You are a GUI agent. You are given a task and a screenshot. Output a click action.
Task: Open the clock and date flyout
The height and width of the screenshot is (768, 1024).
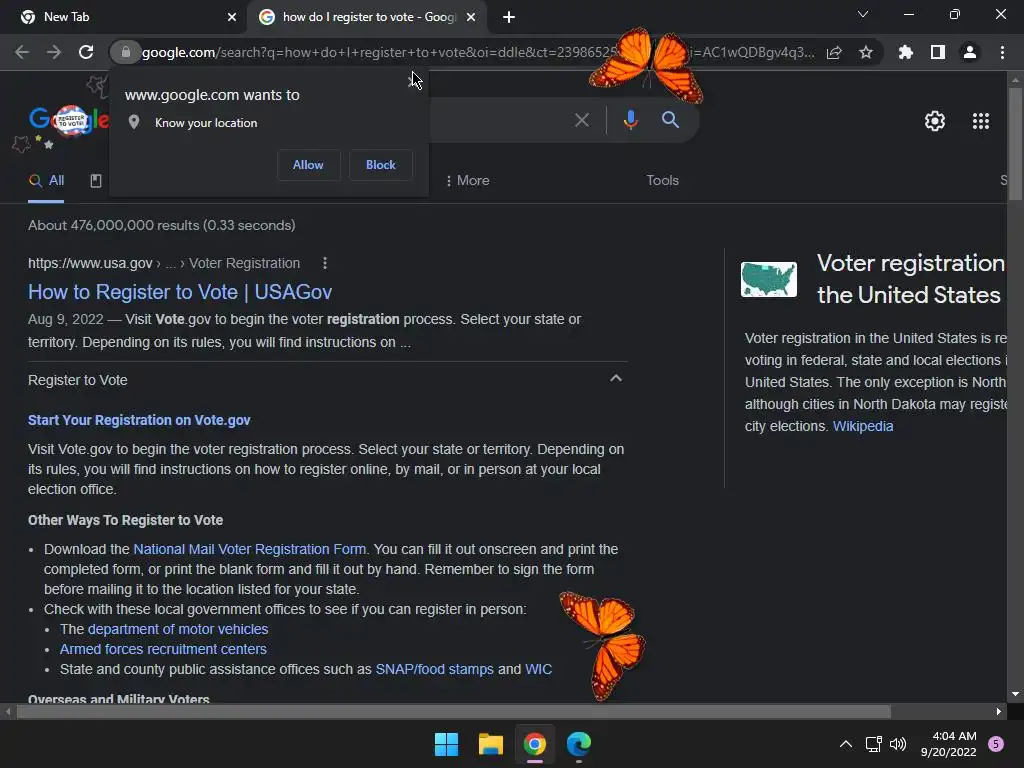[948, 744]
